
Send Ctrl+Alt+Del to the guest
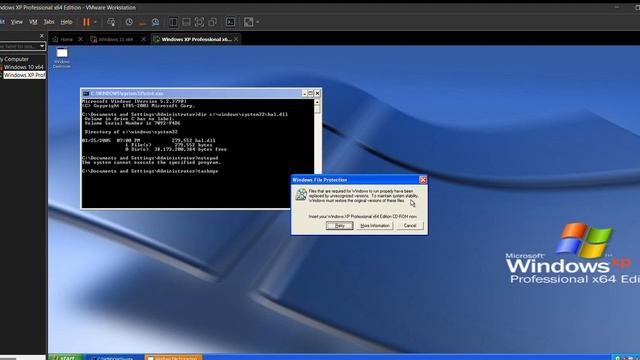click(111, 22)
